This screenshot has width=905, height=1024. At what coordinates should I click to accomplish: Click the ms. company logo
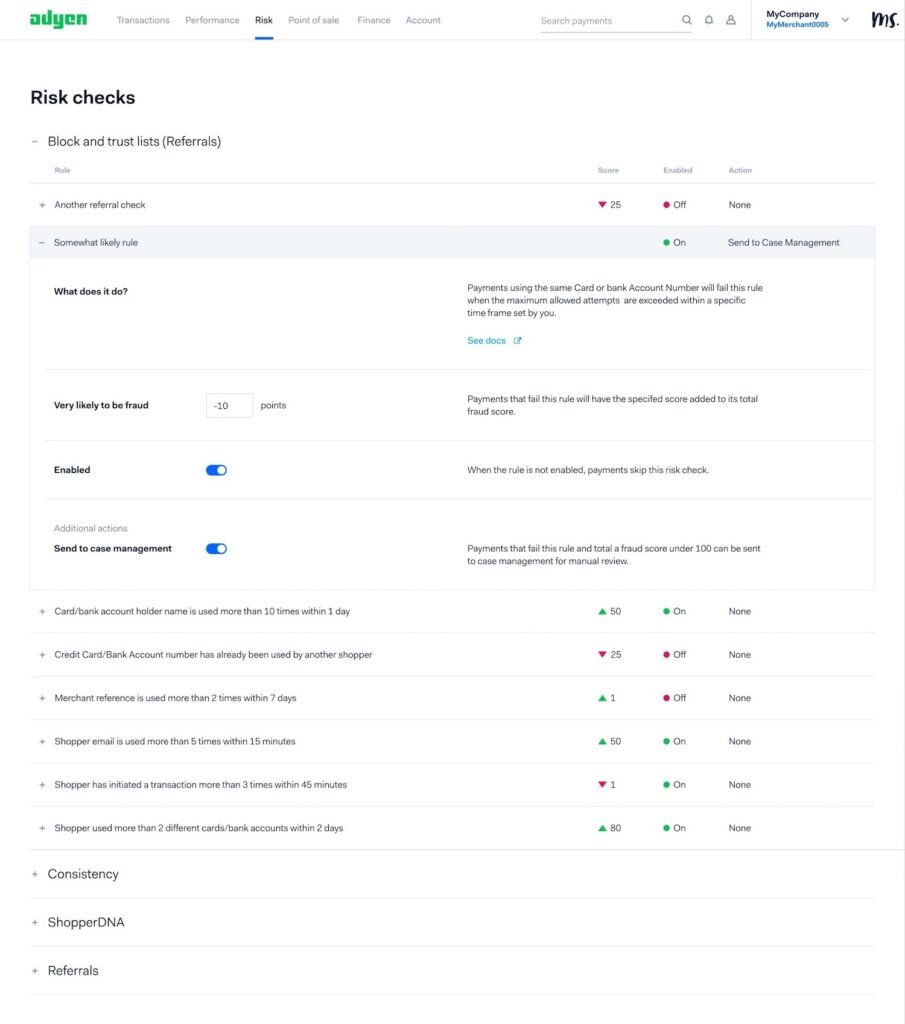pyautogui.click(x=885, y=20)
